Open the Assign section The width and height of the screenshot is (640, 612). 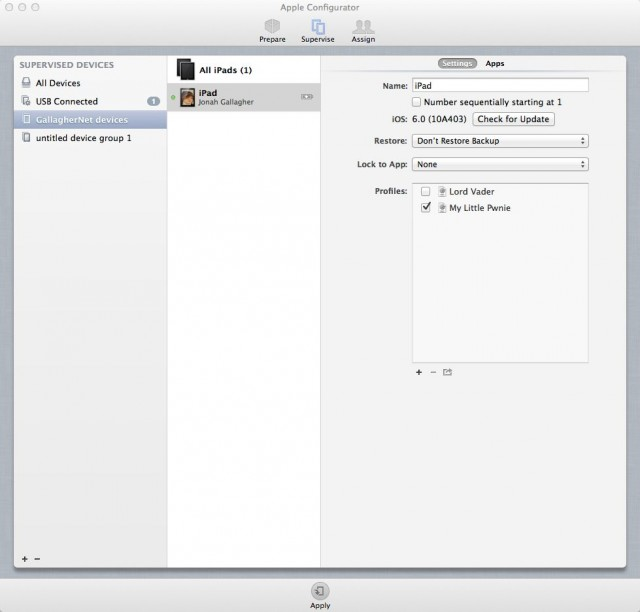tap(363, 31)
